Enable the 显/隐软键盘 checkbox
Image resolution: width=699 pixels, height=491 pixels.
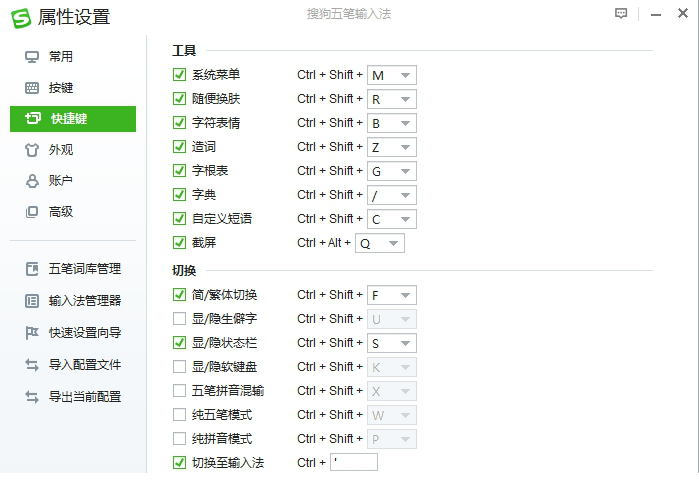click(x=179, y=367)
